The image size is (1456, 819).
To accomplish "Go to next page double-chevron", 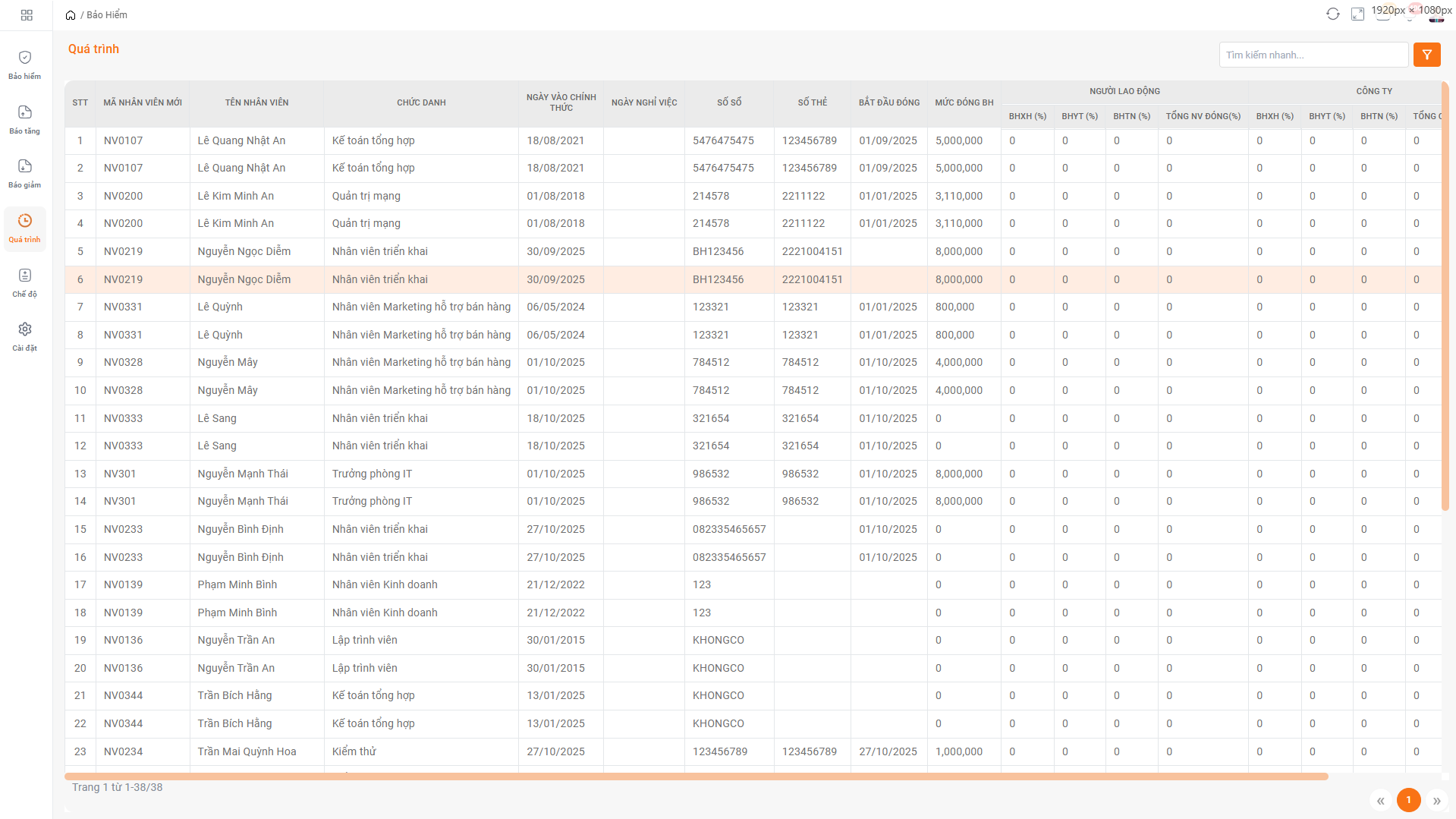I will 1436,801.
